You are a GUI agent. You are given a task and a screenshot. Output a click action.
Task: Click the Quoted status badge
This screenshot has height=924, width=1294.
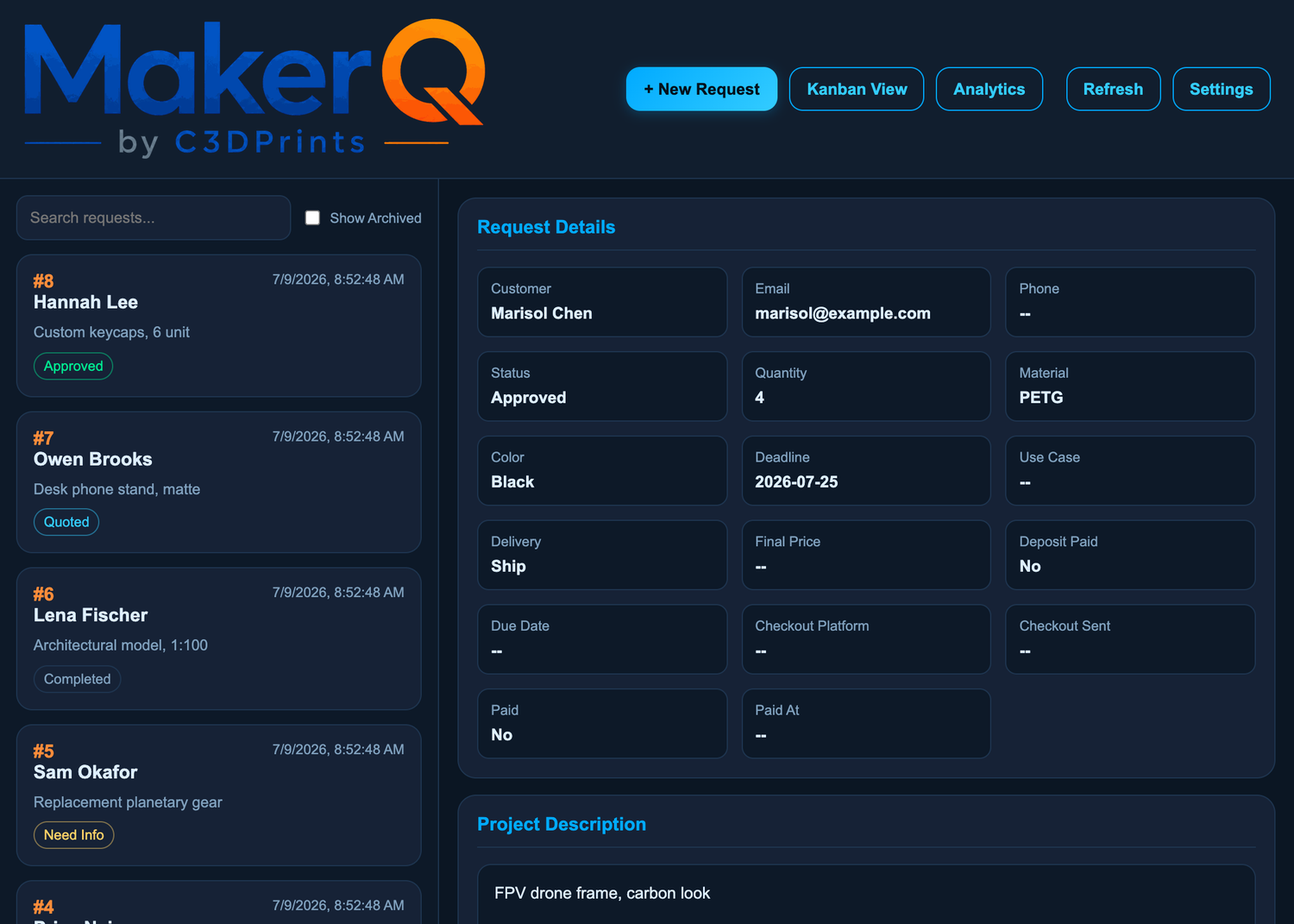pyautogui.click(x=66, y=522)
